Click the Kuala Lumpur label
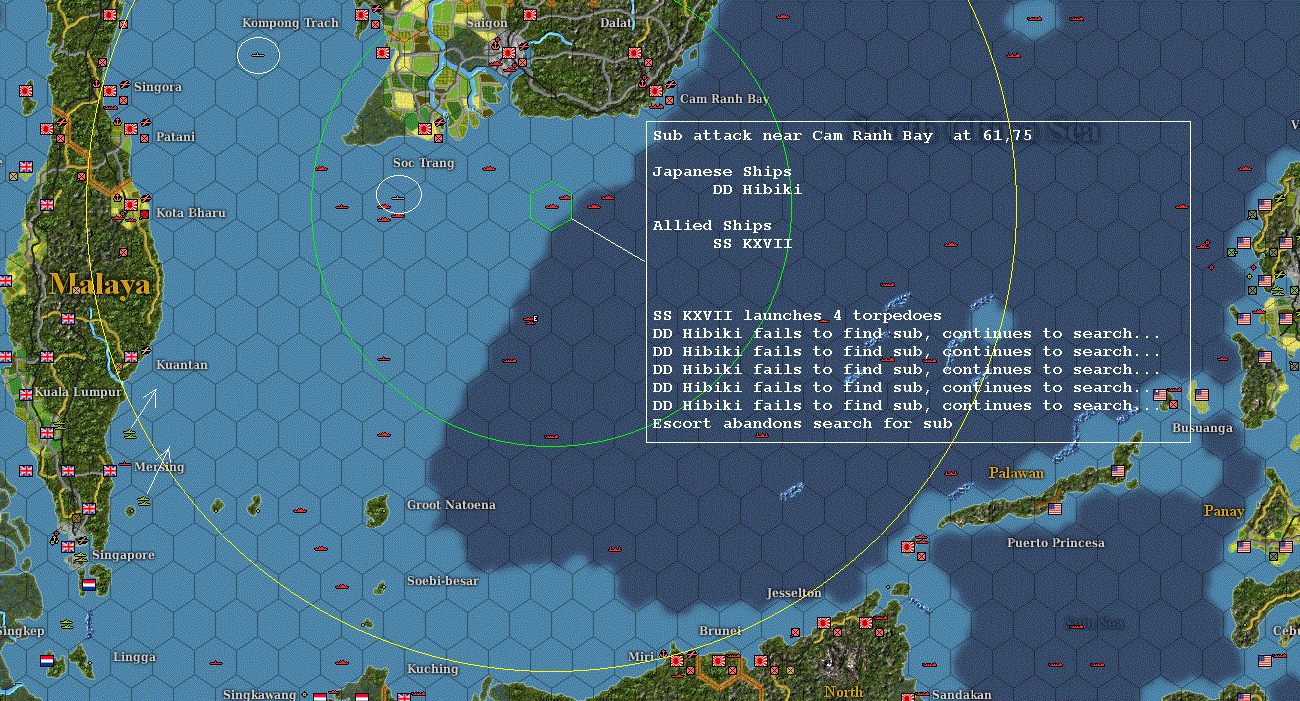This screenshot has height=701, width=1300. click(78, 393)
